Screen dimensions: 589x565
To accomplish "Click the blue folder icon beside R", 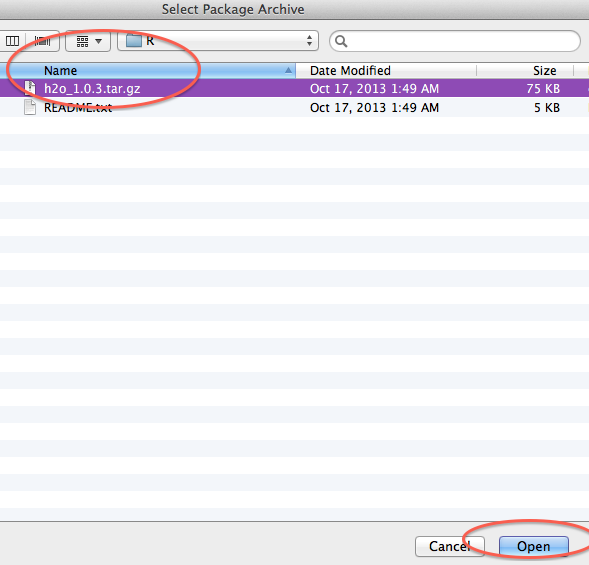I will click(133, 41).
